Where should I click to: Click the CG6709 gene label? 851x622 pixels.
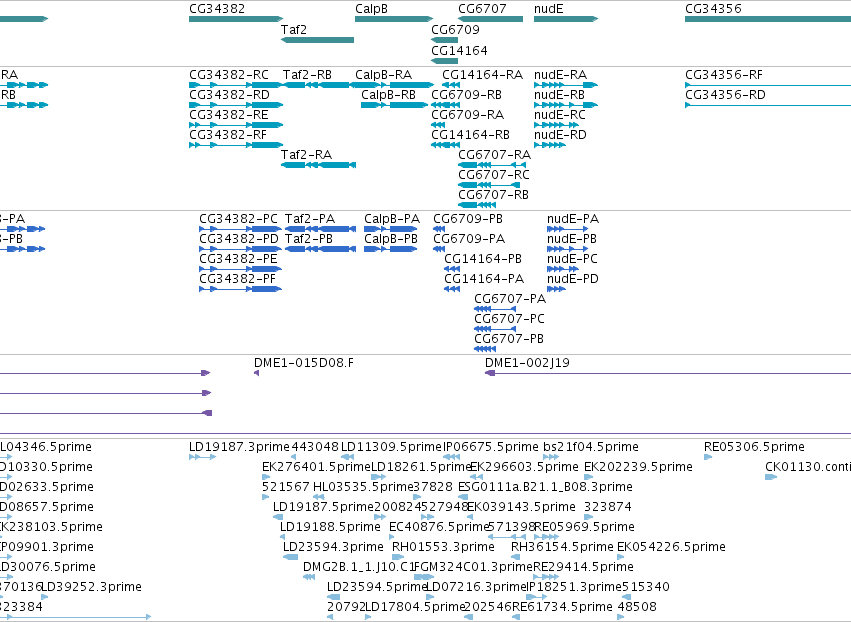coord(455,29)
